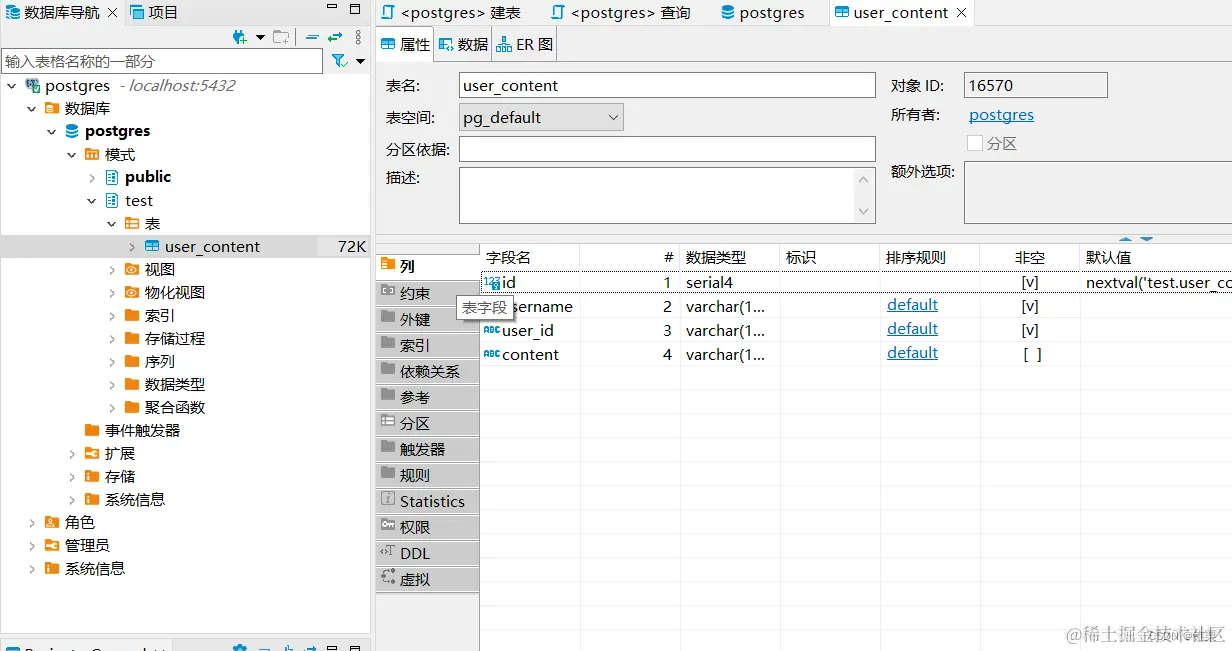Click the create new folder icon in navigator toolbar
Screen dimensions: 1232x651
coord(282,37)
